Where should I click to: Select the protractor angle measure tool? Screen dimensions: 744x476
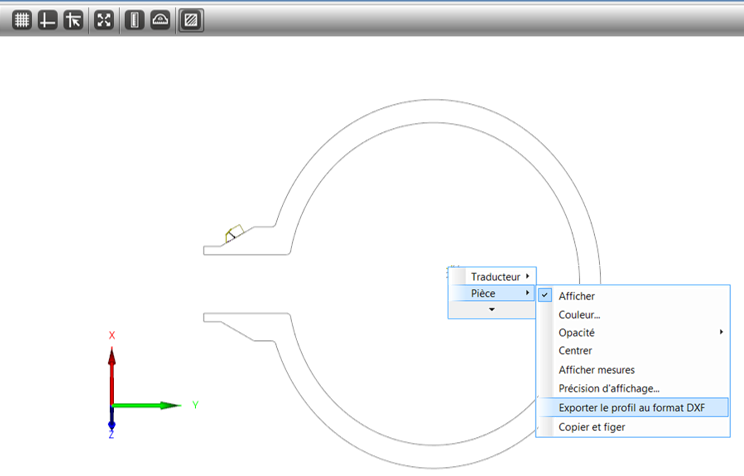[160, 20]
